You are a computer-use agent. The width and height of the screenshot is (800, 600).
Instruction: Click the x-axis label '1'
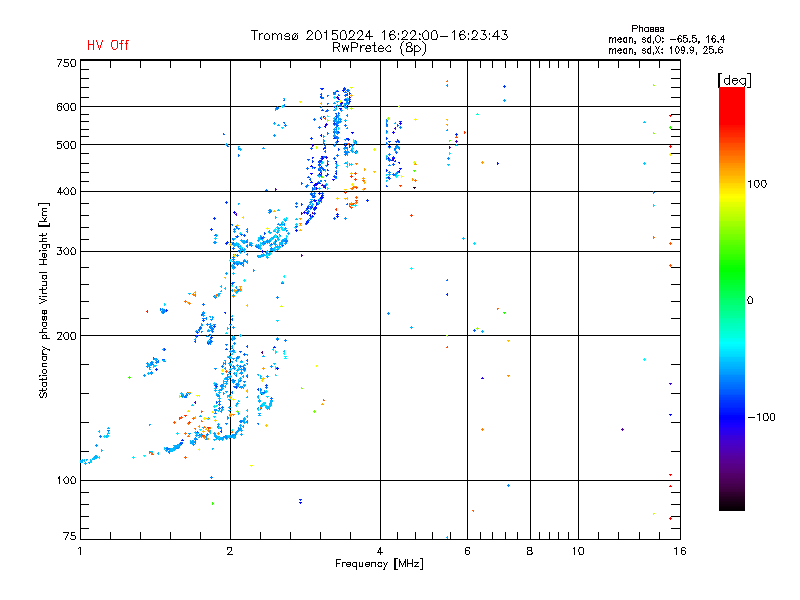coord(80,551)
